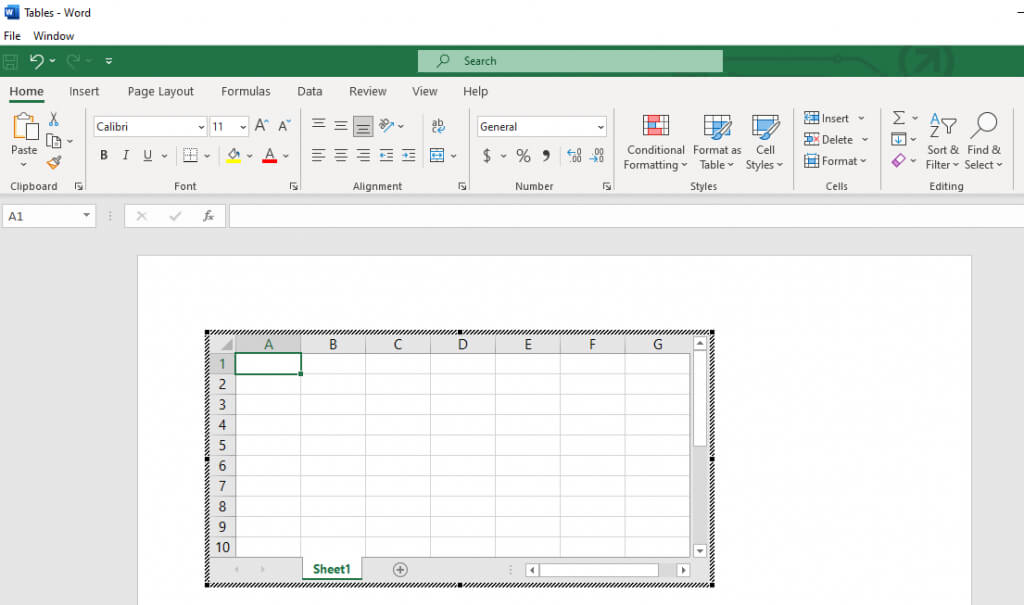Open Conditional Formatting menu
The height and width of the screenshot is (605, 1024).
click(655, 141)
